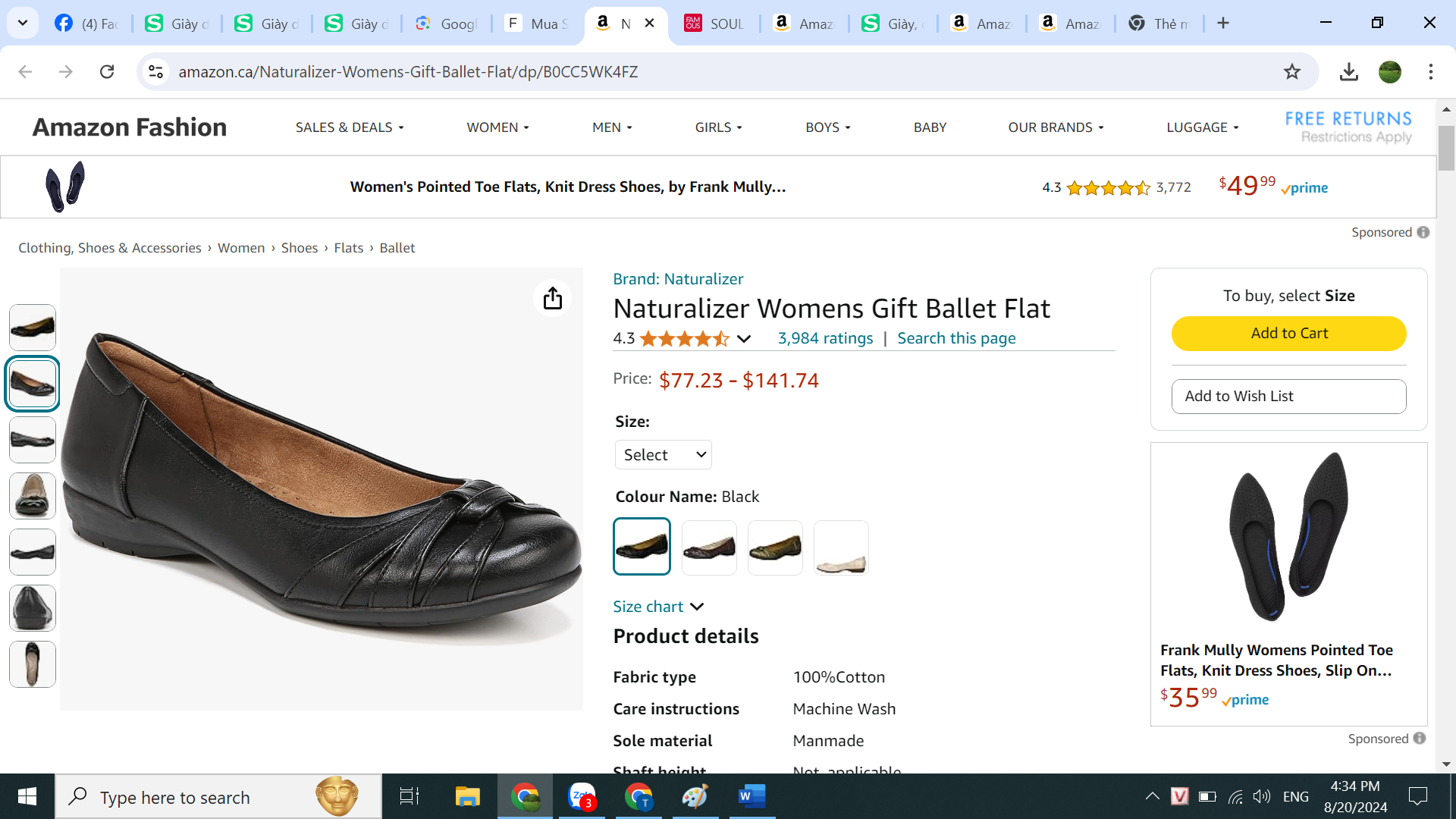Select the white colour shoe swatch
The image size is (1456, 819).
840,548
